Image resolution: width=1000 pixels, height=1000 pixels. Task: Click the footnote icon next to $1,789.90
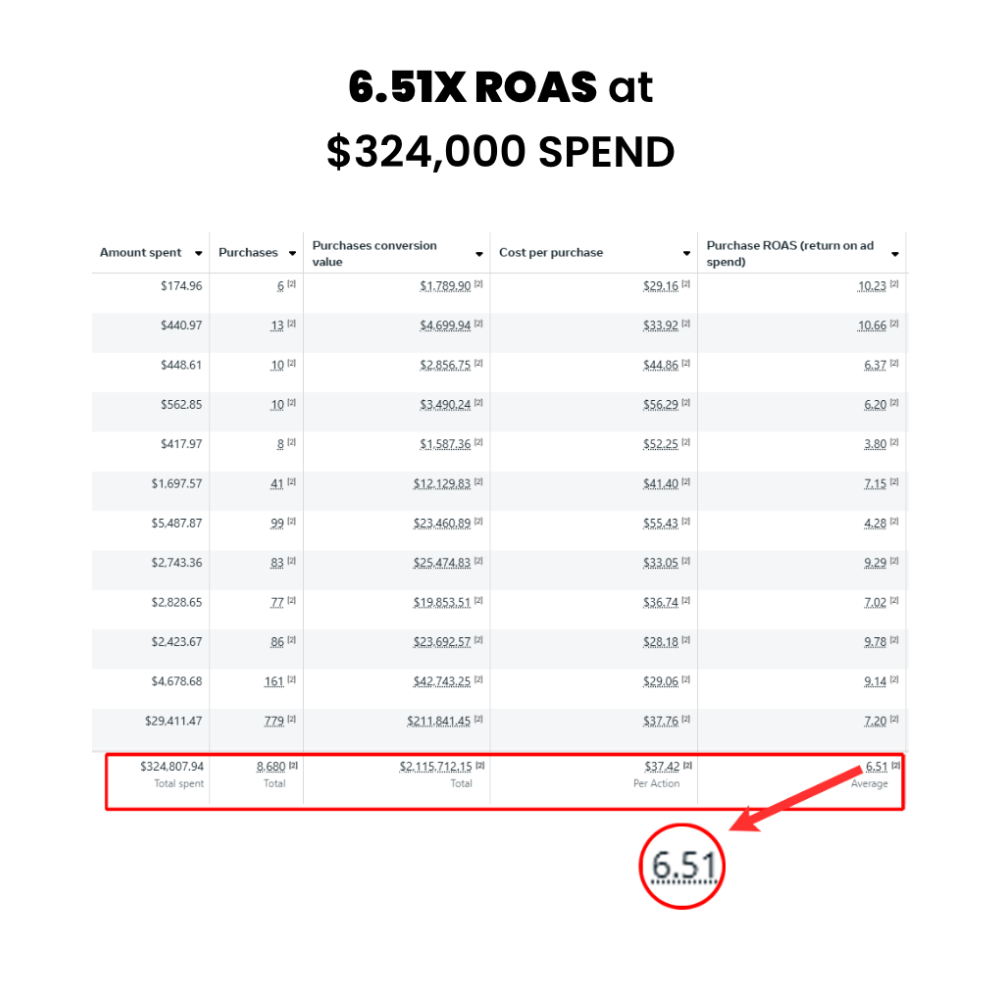click(x=478, y=285)
